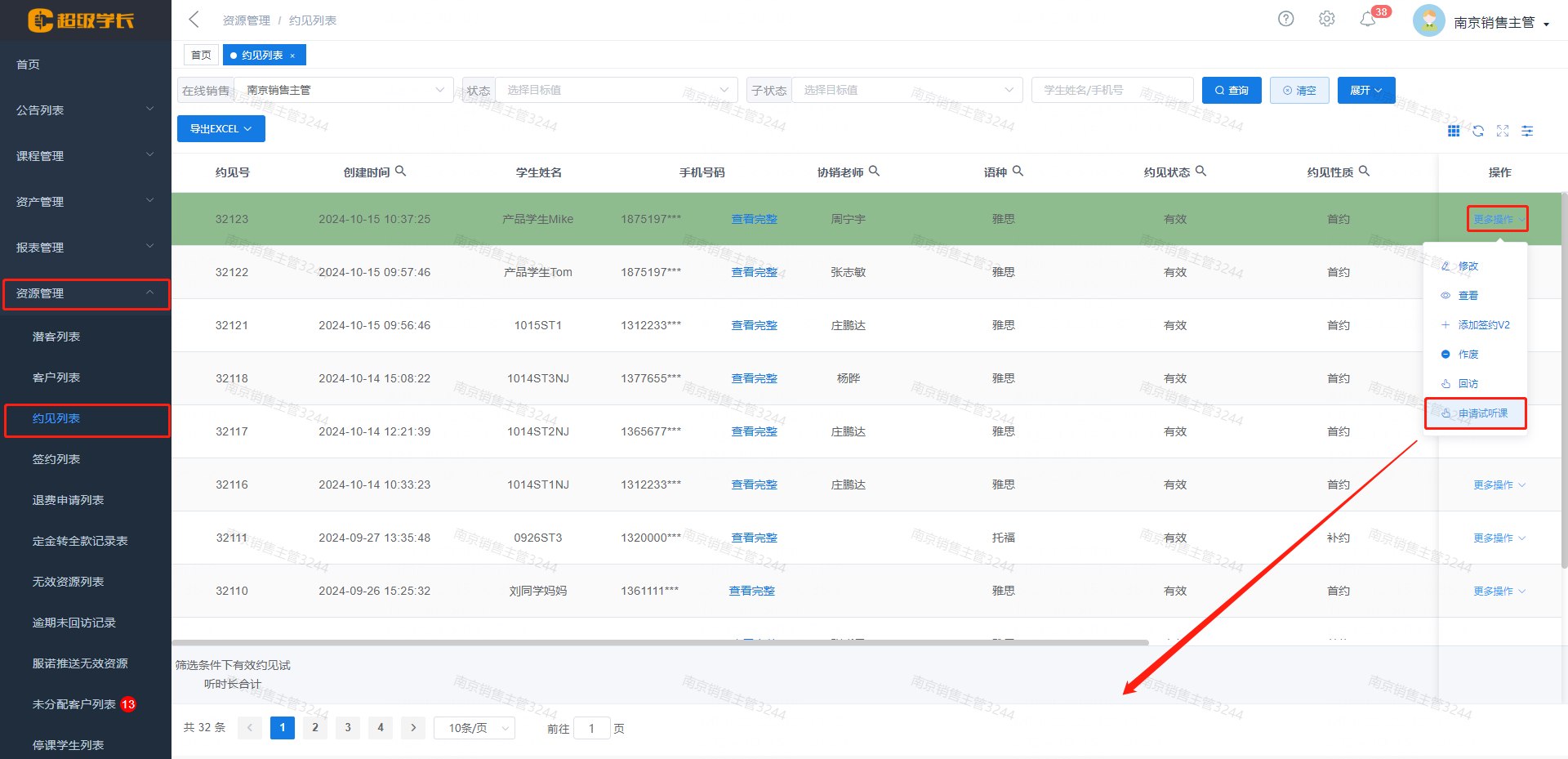Open 查看完整 link for 产品学生Mike
Viewport: 1568px width, 759px height.
[754, 218]
